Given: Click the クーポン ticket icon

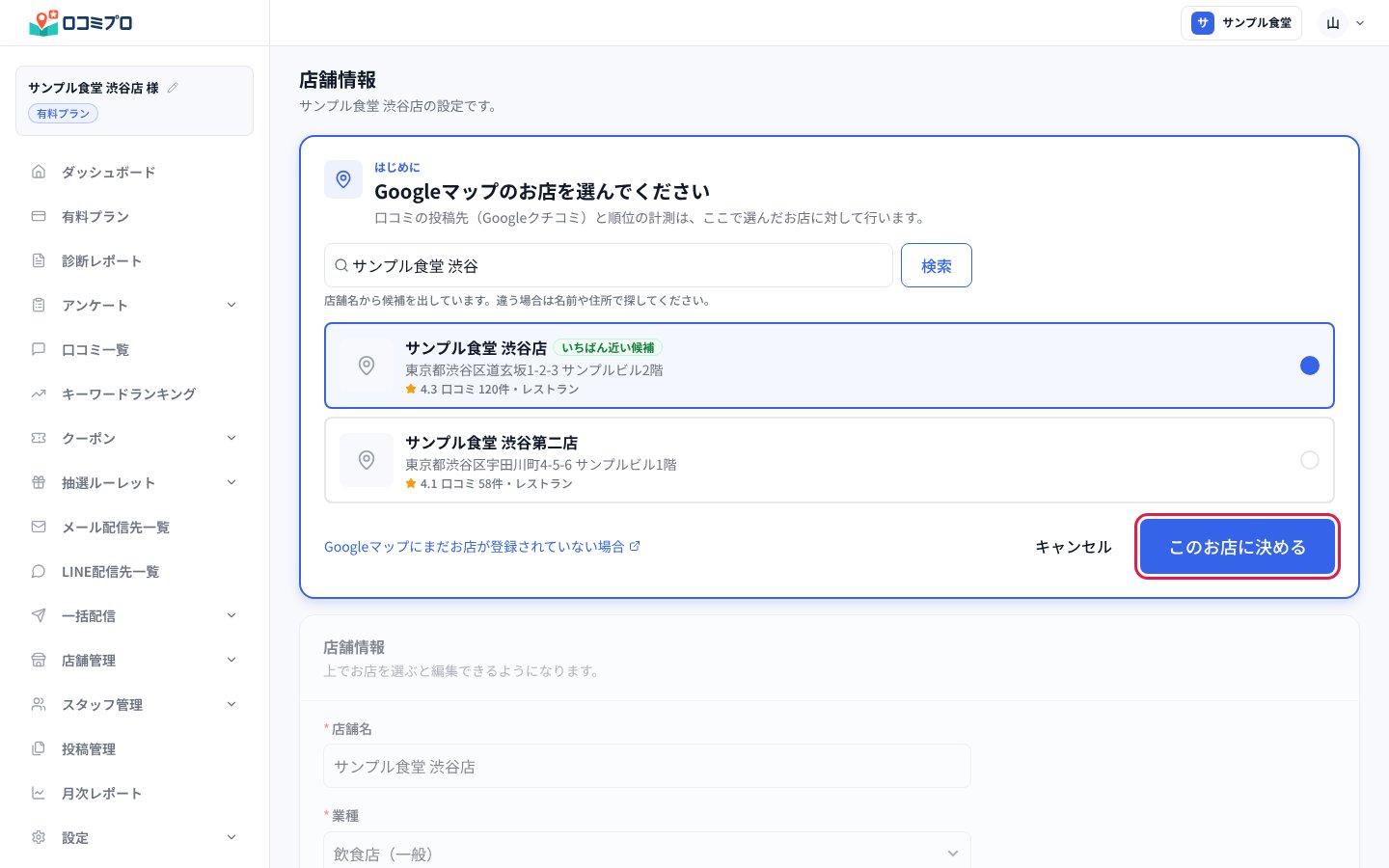Looking at the screenshot, I should 39,438.
